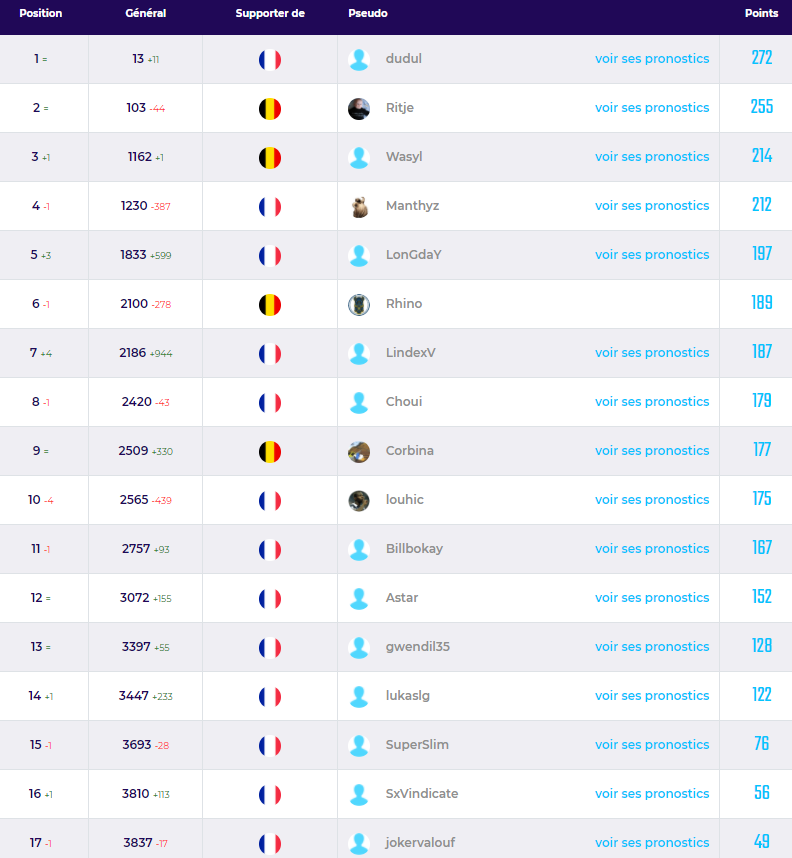792x858 pixels.
Task: Click the French flag next to LonGdaY
Action: (x=270, y=256)
